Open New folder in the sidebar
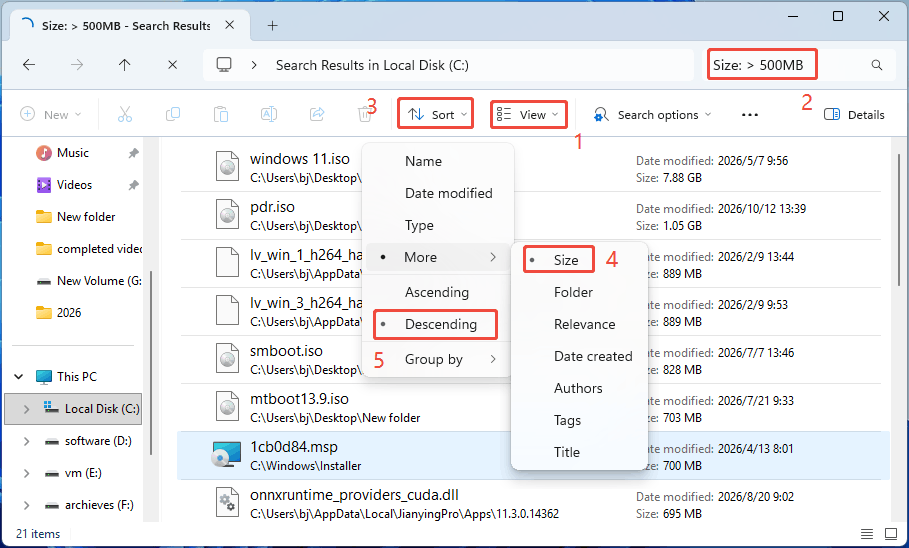Viewport: 909px width, 548px height. [x=86, y=217]
